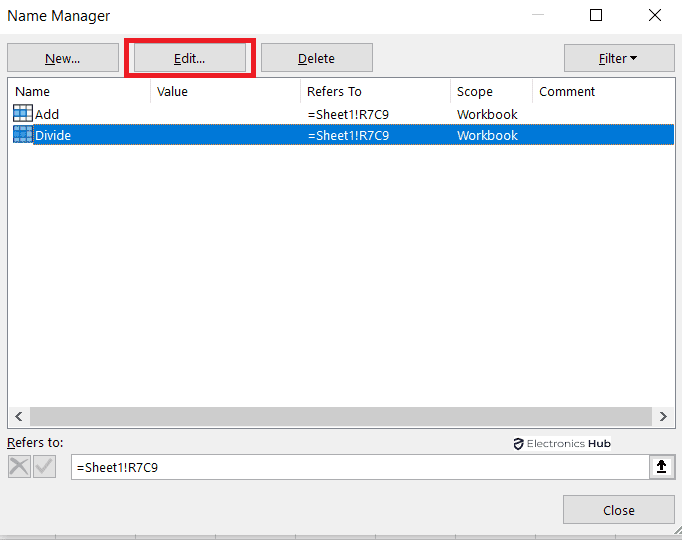
Task: Close the Name Manager dialog via Close button
Action: point(618,510)
